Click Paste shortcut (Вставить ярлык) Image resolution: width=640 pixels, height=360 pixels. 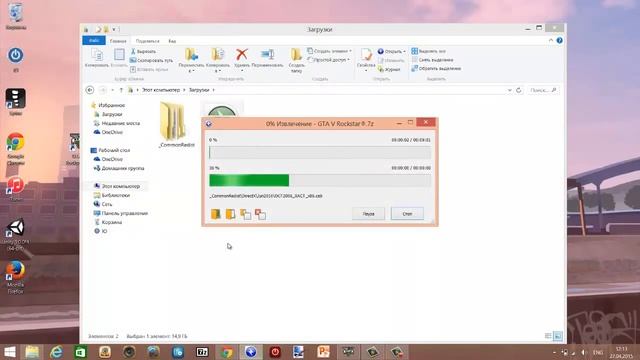[x=149, y=69]
